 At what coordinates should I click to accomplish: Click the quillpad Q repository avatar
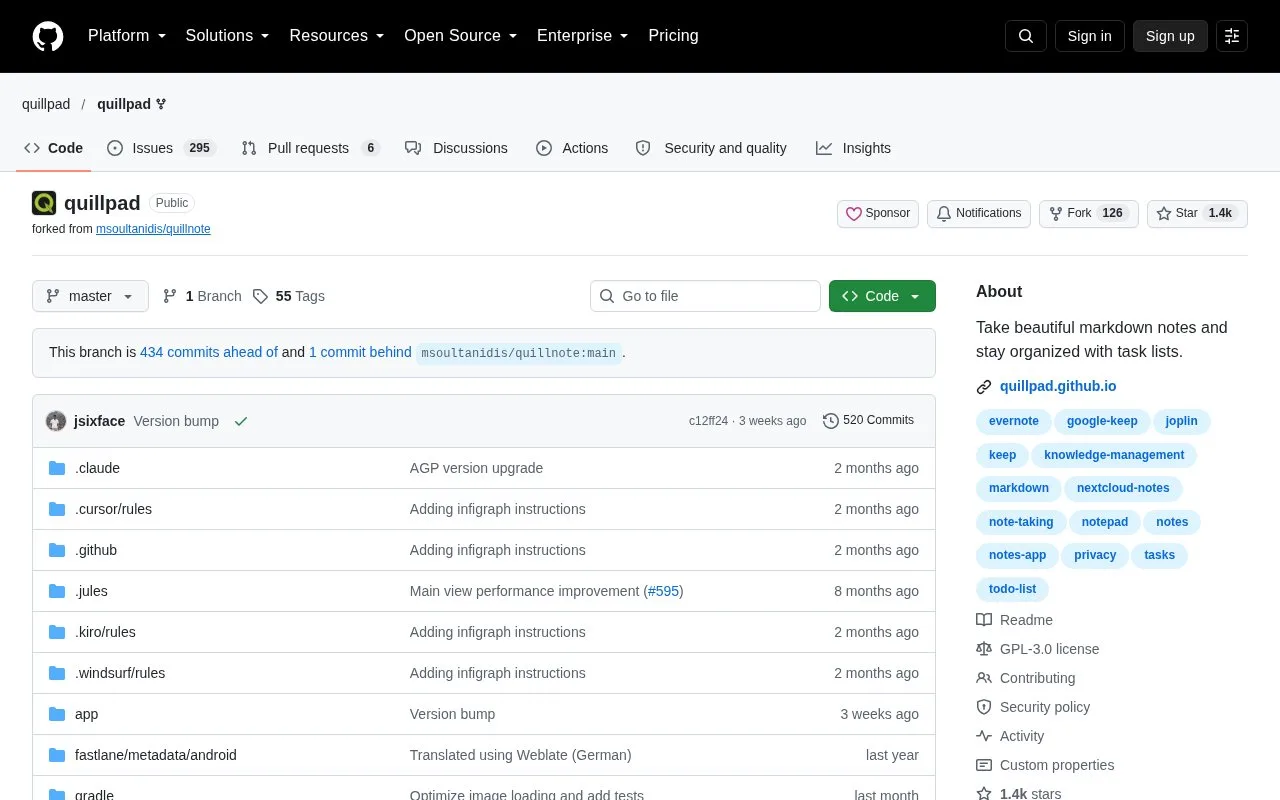point(44,203)
